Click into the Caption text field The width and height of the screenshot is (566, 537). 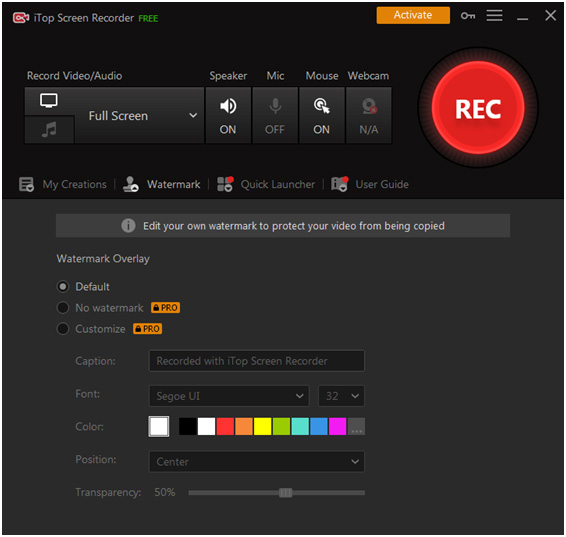coord(257,361)
